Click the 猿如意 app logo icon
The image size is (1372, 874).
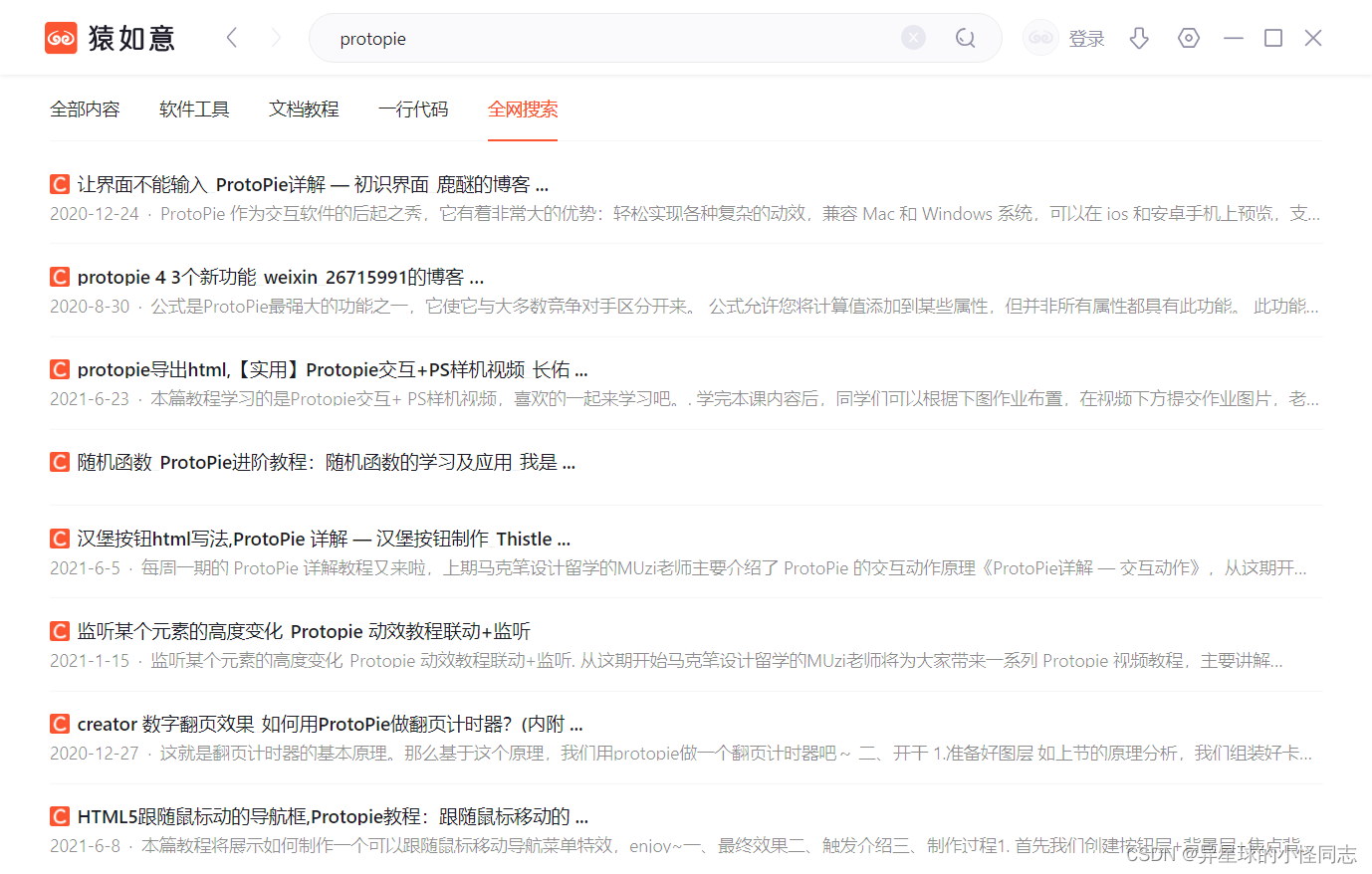pyautogui.click(x=61, y=38)
